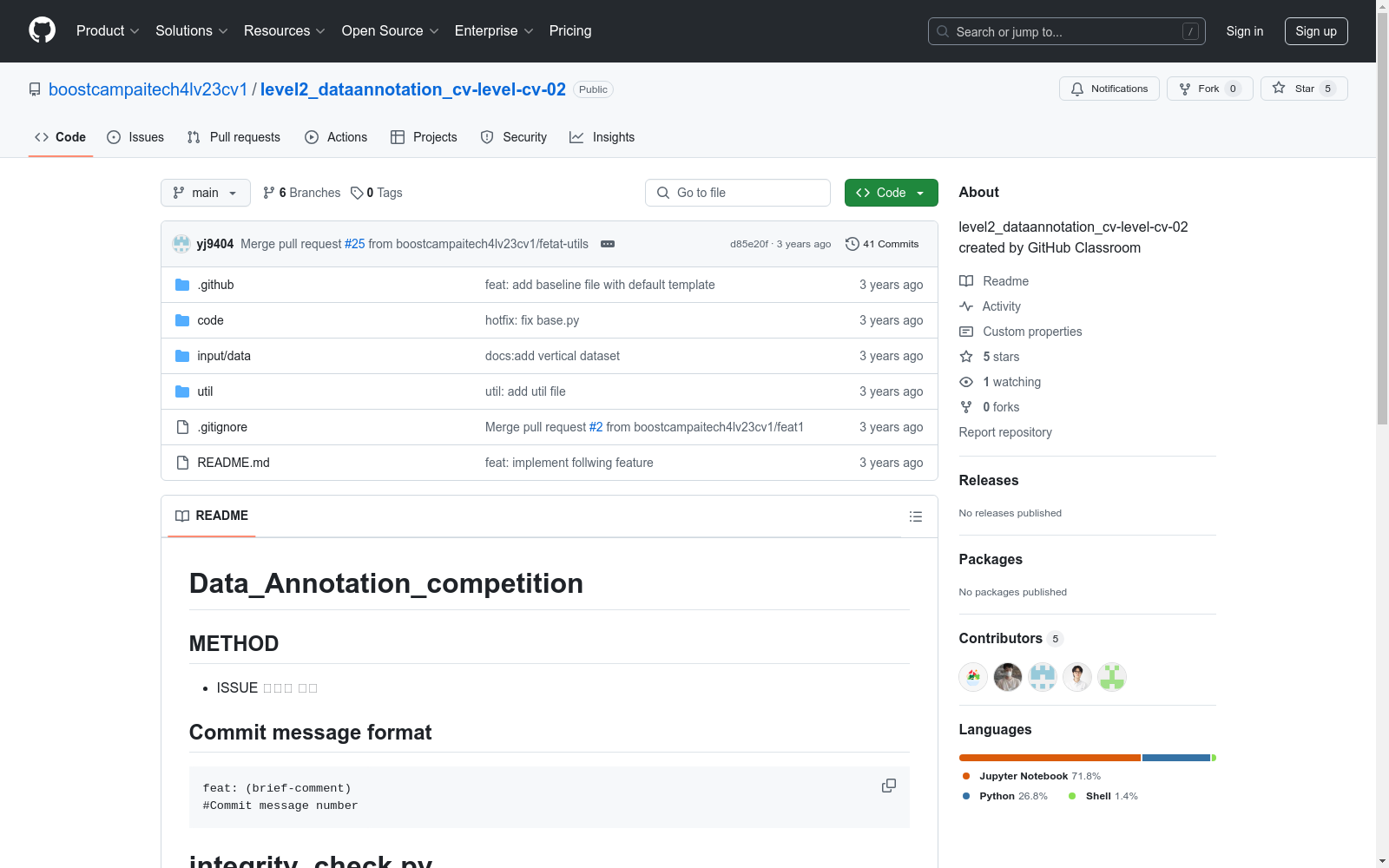
Task: Click the Search or jump to field
Action: tap(1067, 31)
